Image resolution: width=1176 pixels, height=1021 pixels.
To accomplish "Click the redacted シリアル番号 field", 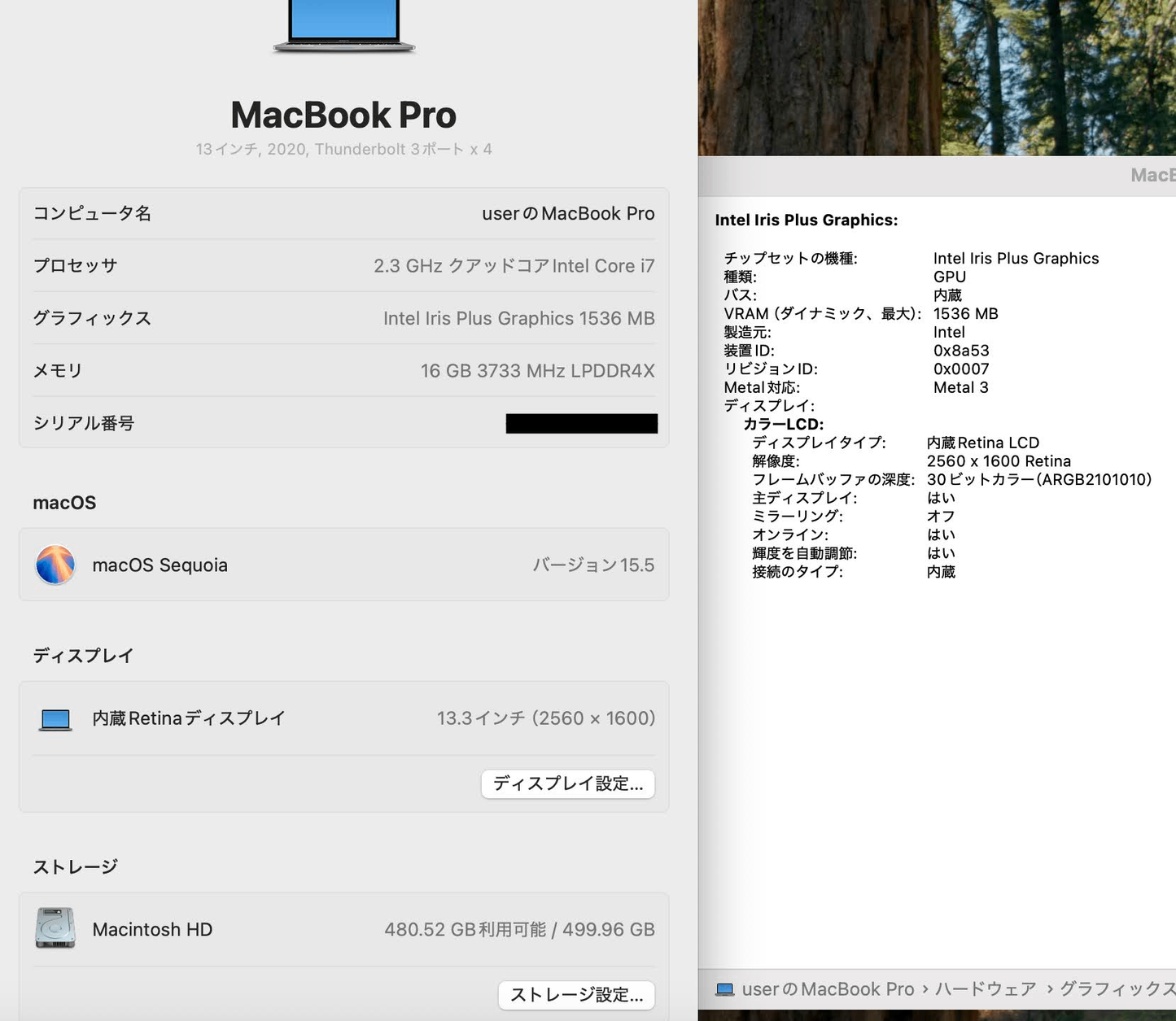I will click(581, 423).
